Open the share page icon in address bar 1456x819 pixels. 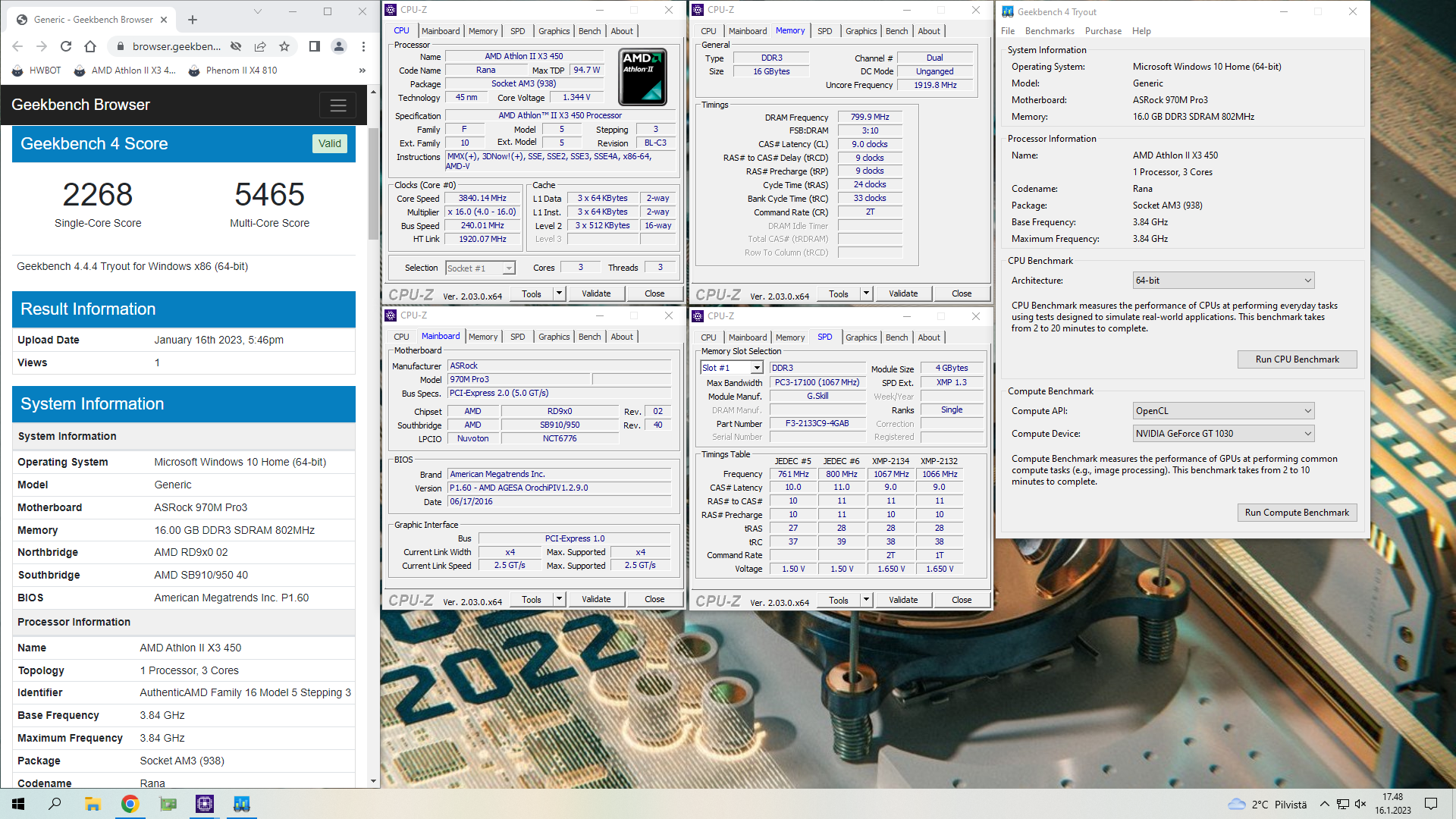point(260,46)
